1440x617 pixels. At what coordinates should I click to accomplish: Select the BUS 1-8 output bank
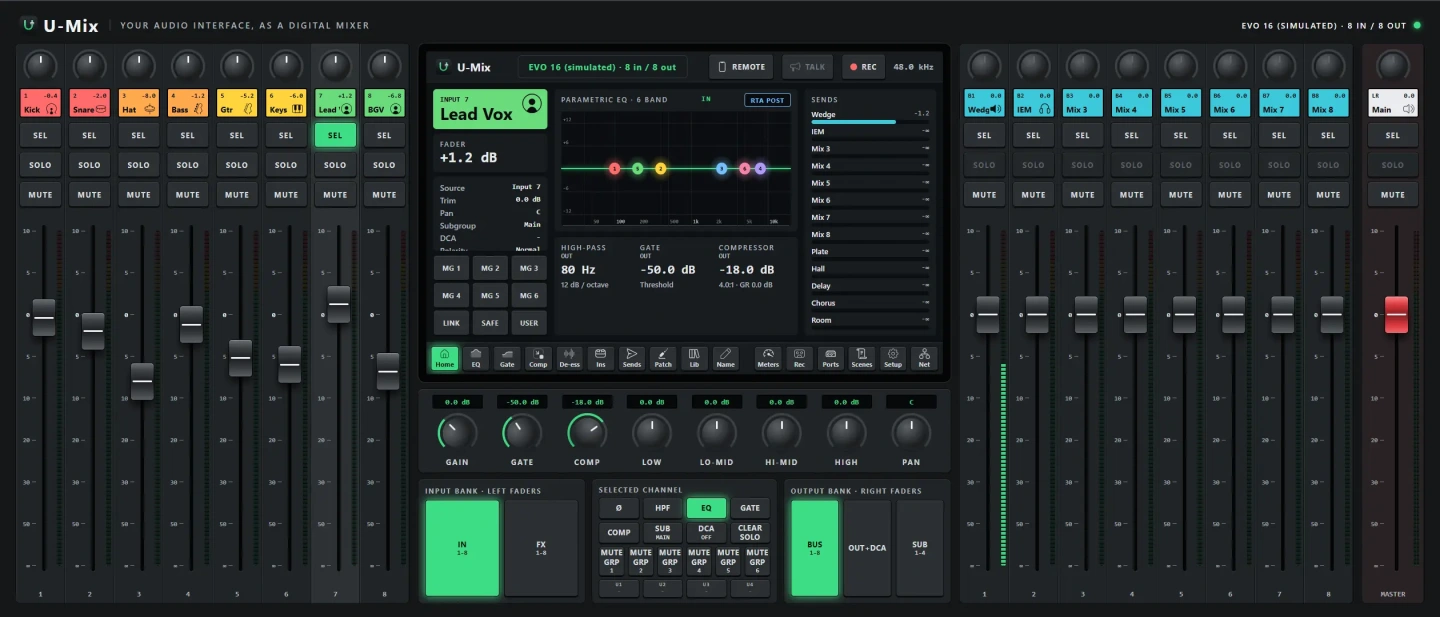814,548
